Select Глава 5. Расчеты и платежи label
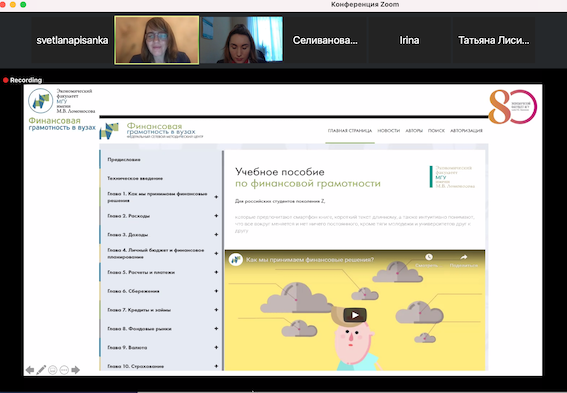The height and width of the screenshot is (393, 567). pyautogui.click(x=141, y=272)
